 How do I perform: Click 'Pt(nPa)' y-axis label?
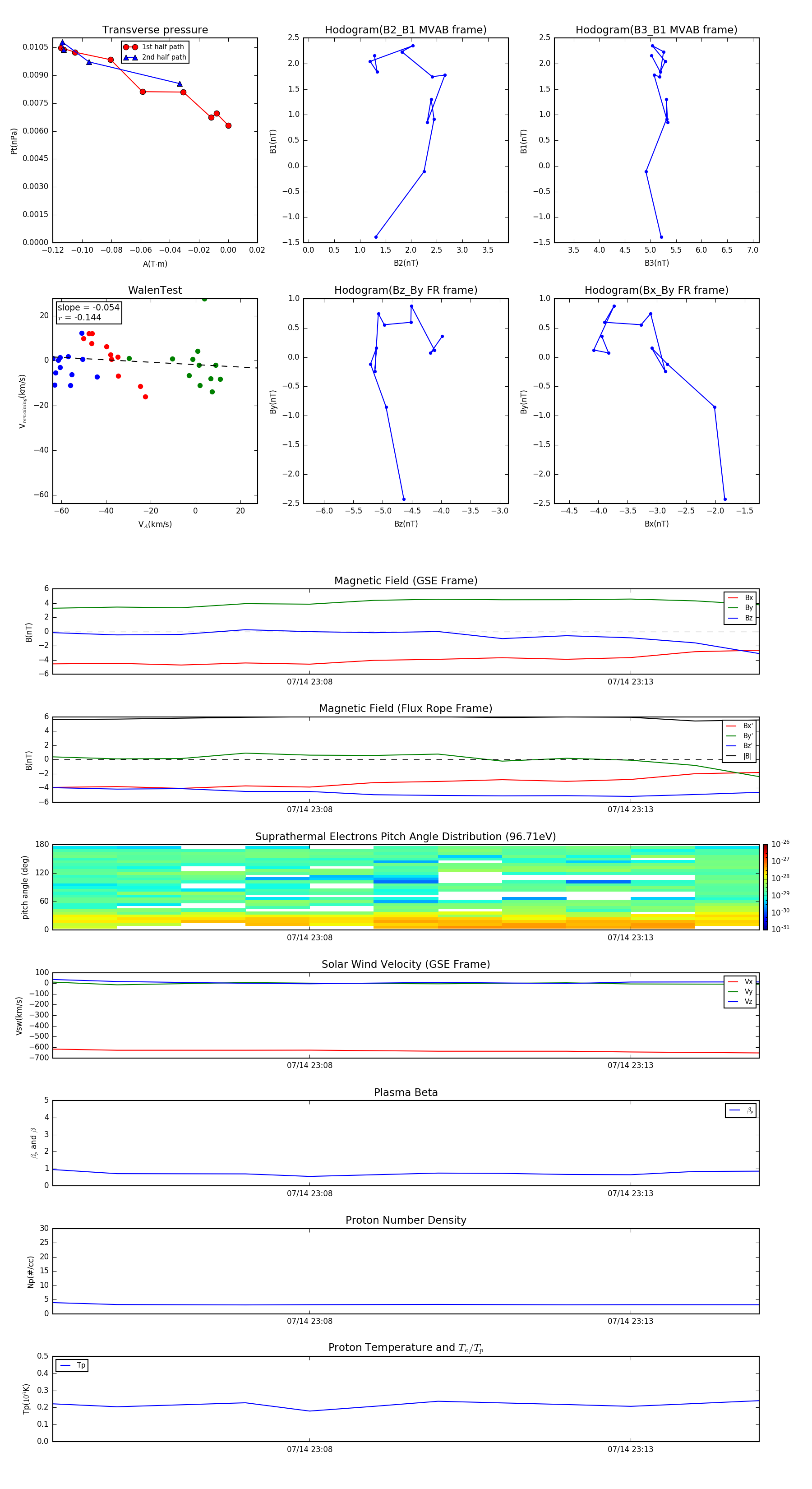(x=14, y=140)
